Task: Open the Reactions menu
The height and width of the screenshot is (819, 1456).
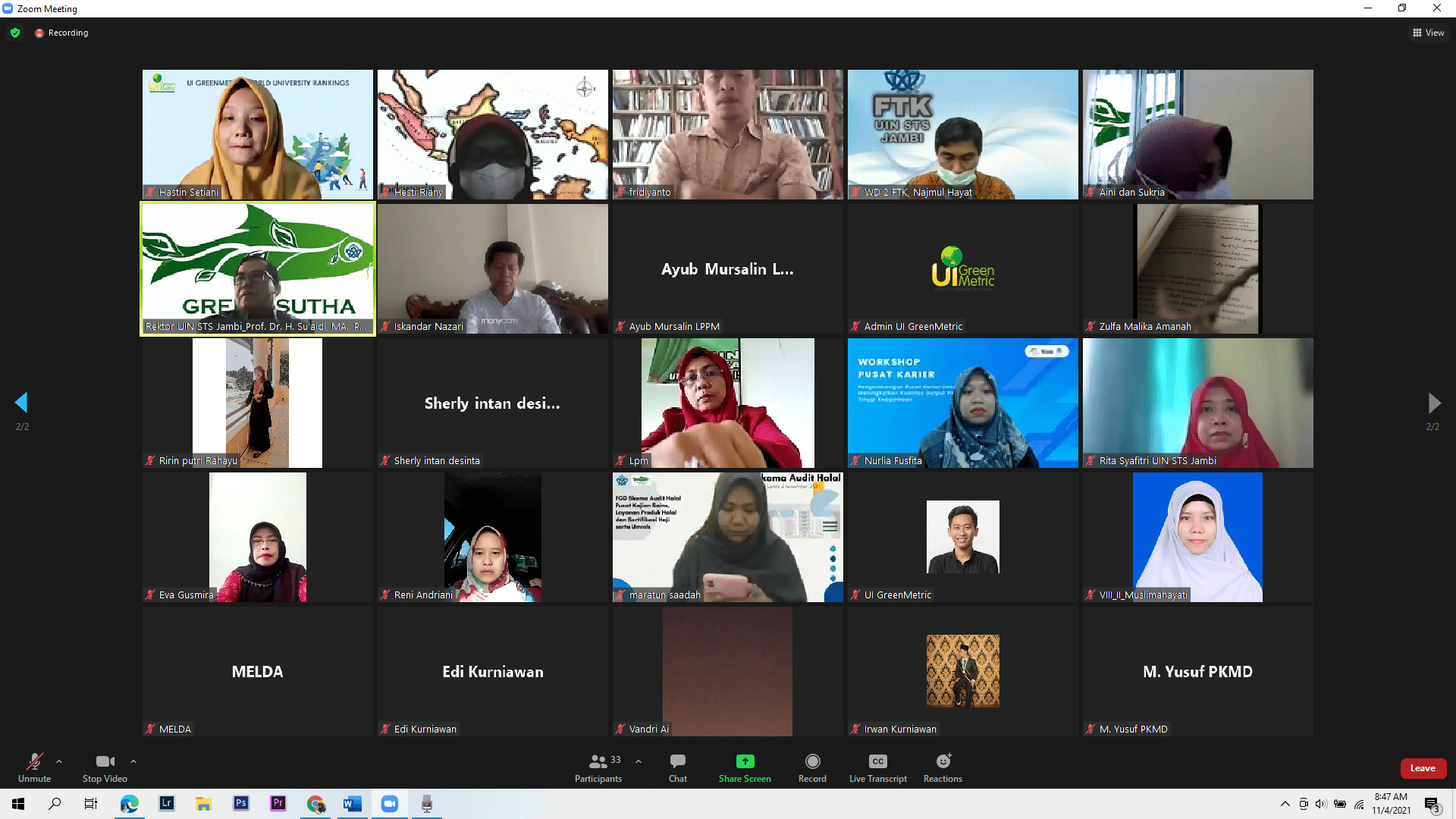Action: [943, 767]
